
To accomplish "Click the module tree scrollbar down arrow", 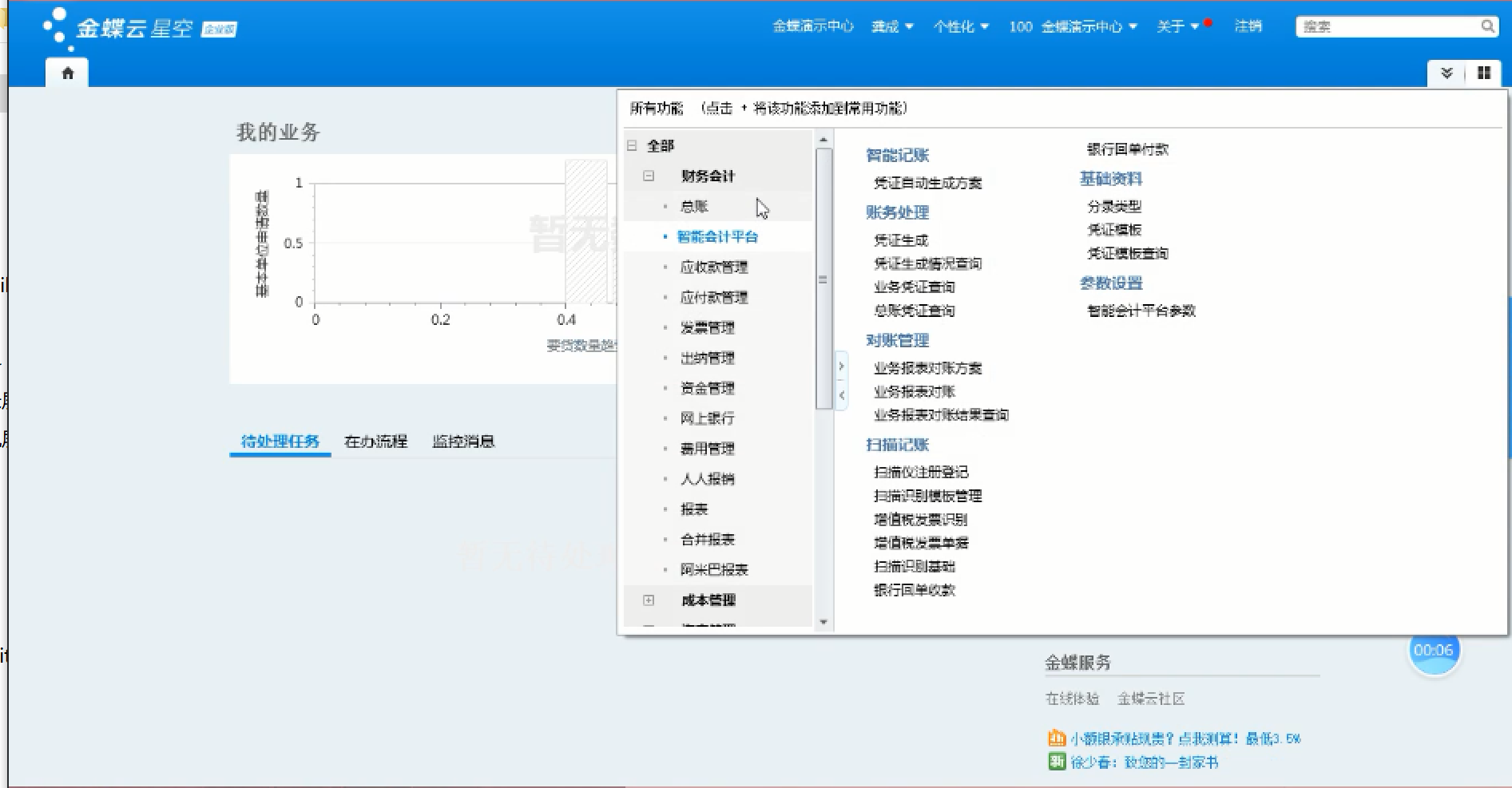I will [x=823, y=622].
